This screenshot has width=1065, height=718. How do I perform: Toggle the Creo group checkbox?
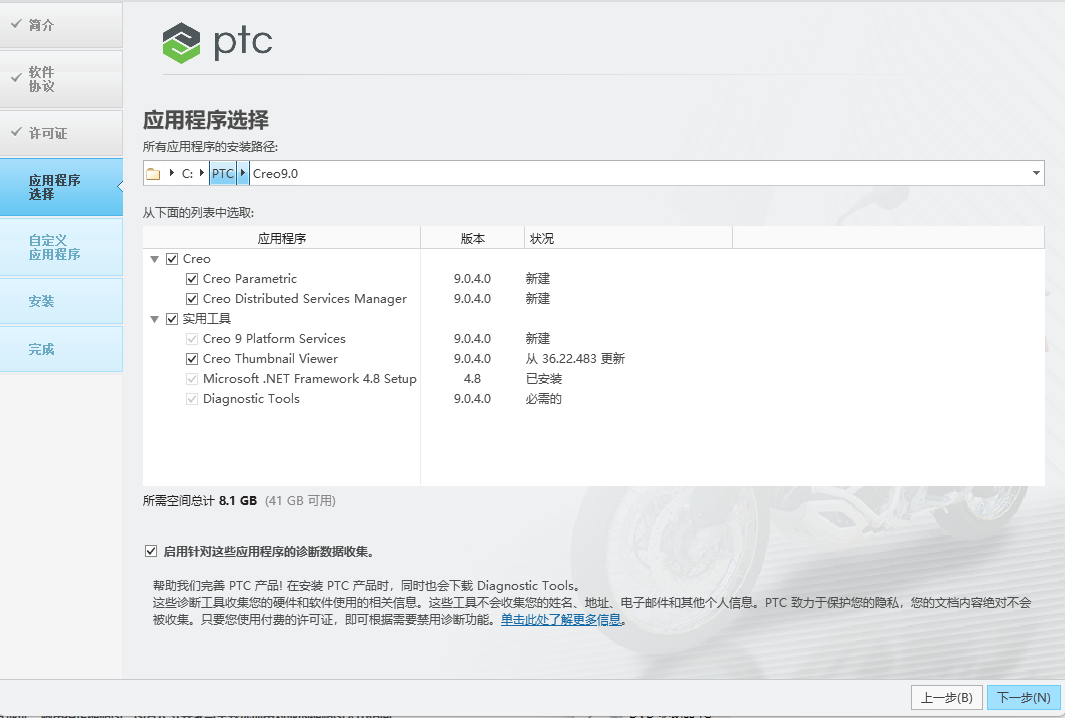172,259
